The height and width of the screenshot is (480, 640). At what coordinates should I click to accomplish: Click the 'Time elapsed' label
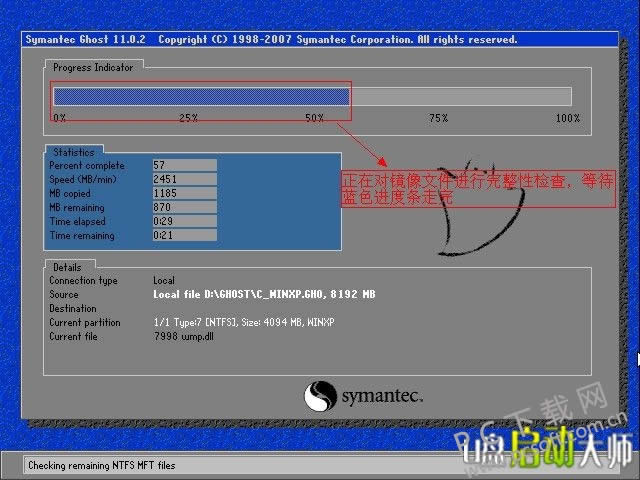click(78, 222)
